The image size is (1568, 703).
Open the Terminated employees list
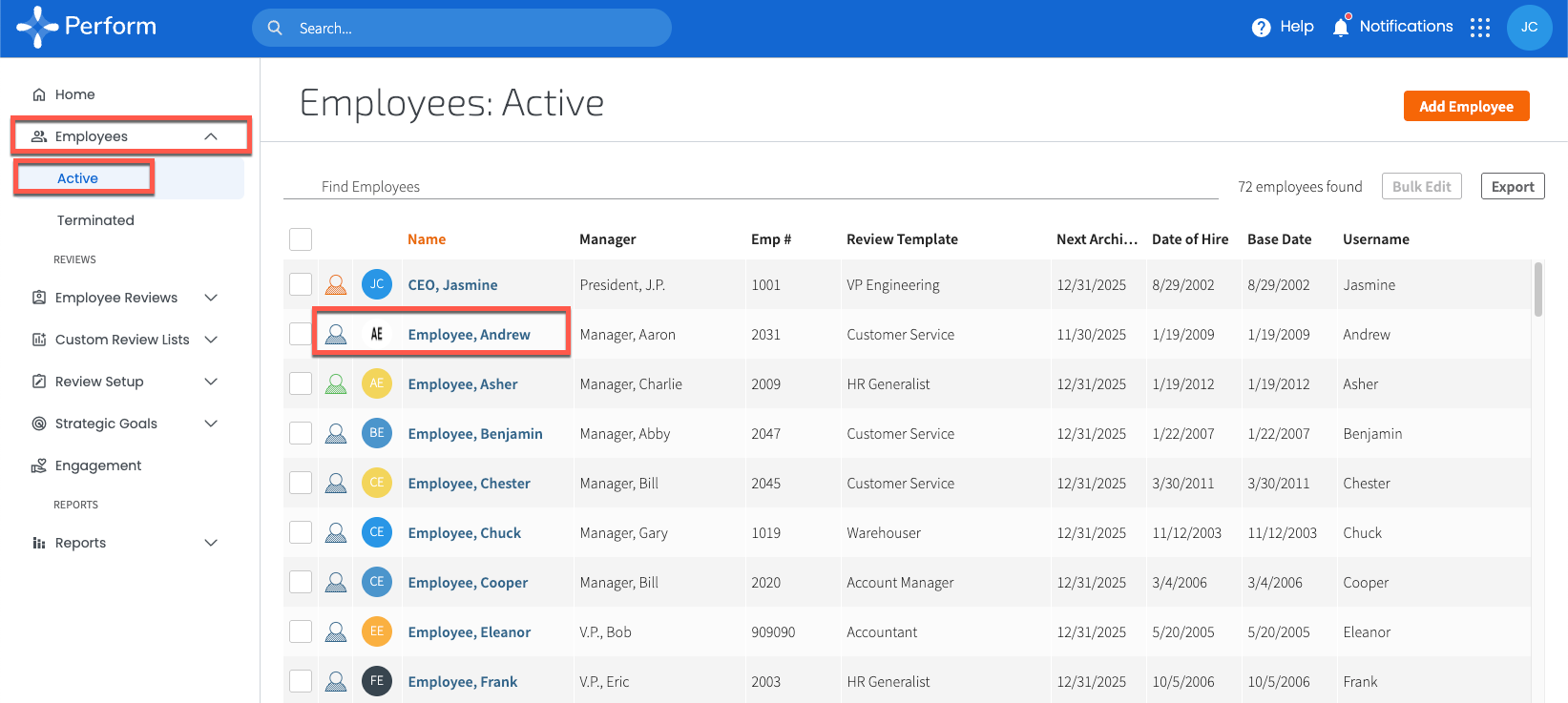[95, 220]
